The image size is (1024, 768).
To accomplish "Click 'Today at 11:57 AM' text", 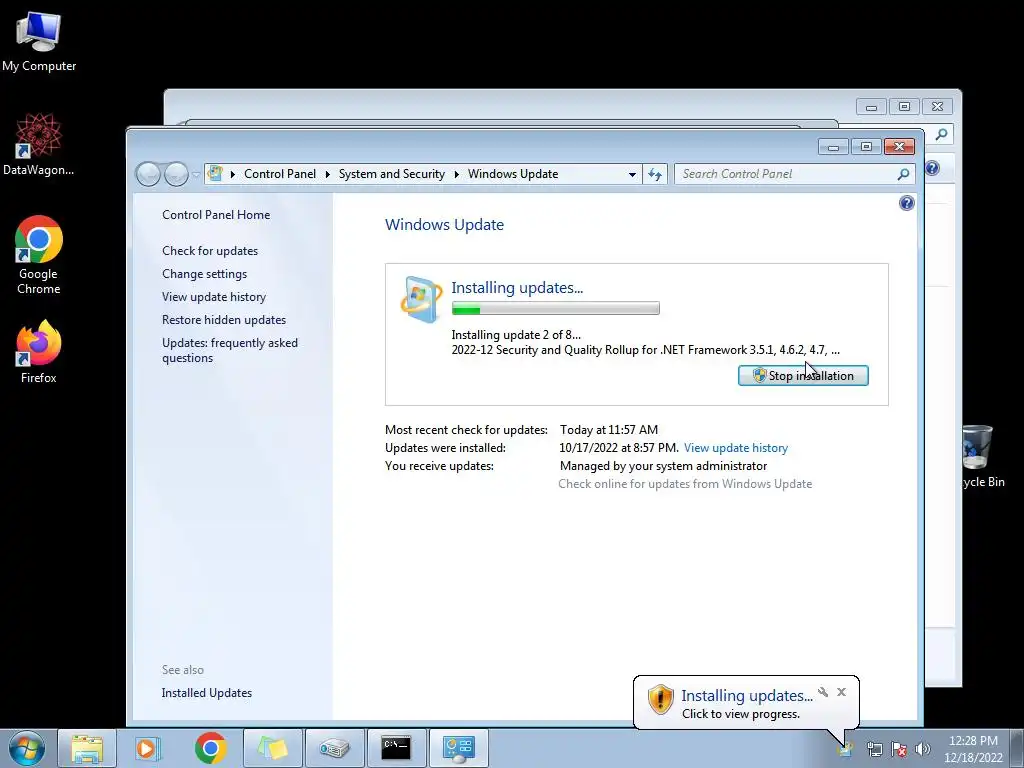I will click(609, 430).
